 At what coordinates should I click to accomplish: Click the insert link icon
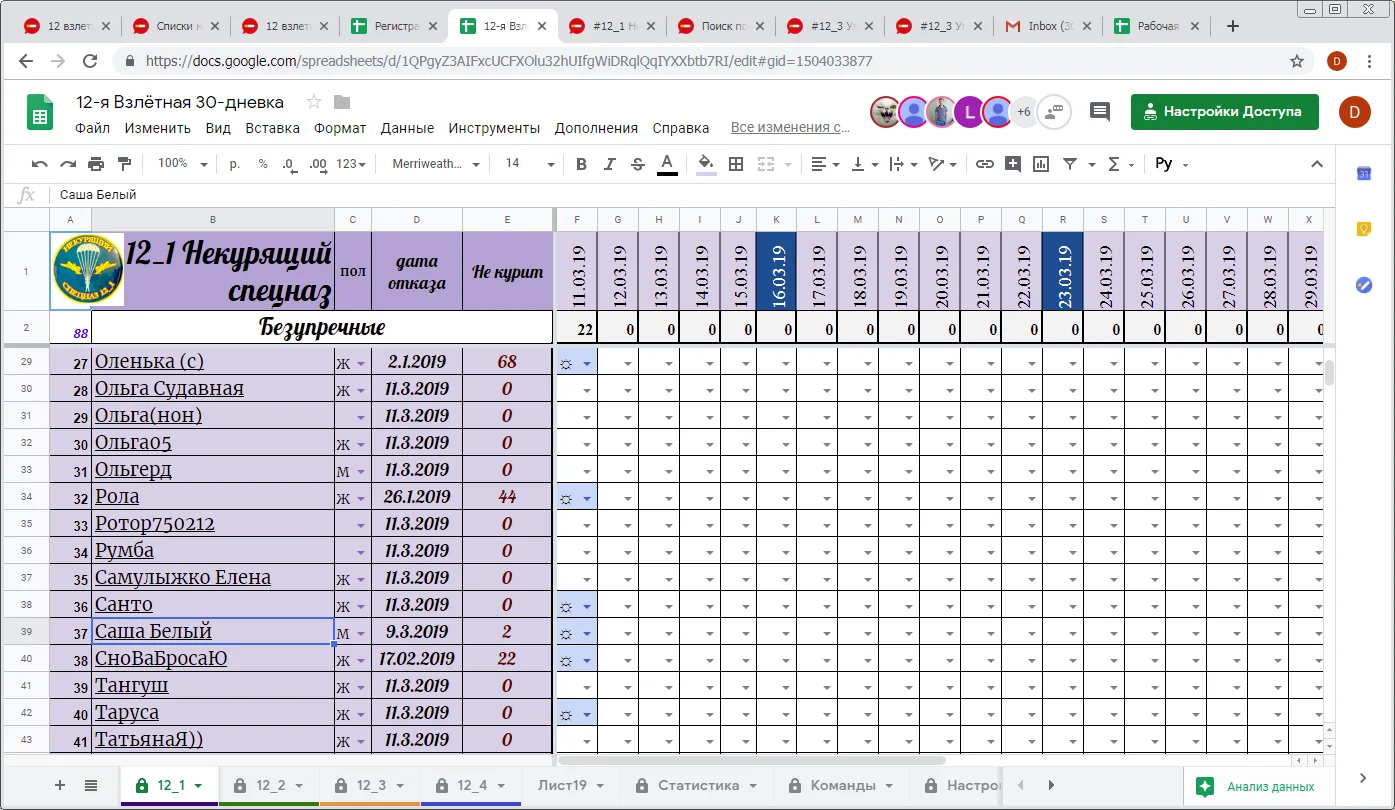point(985,164)
